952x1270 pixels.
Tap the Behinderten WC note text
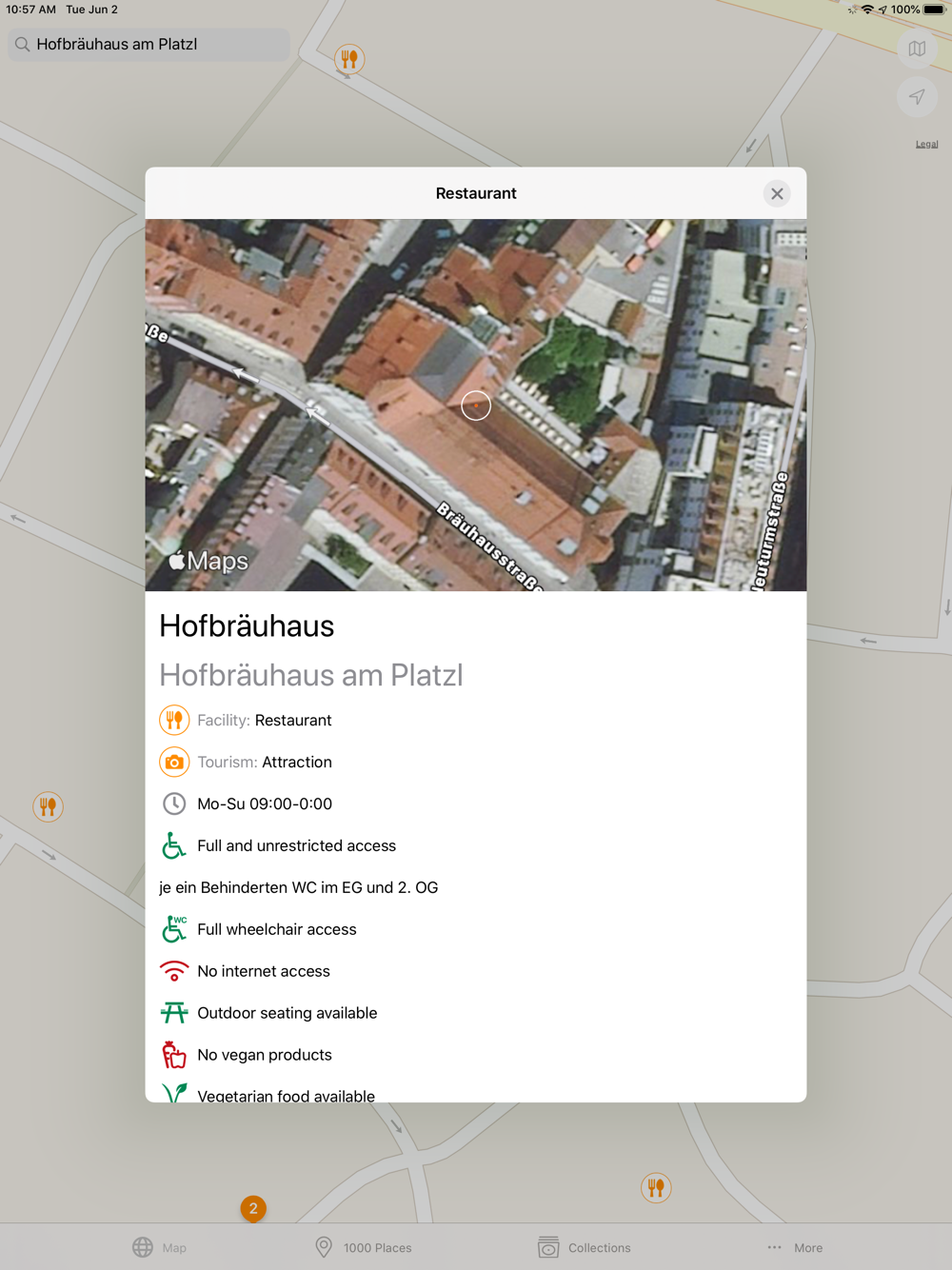[299, 887]
